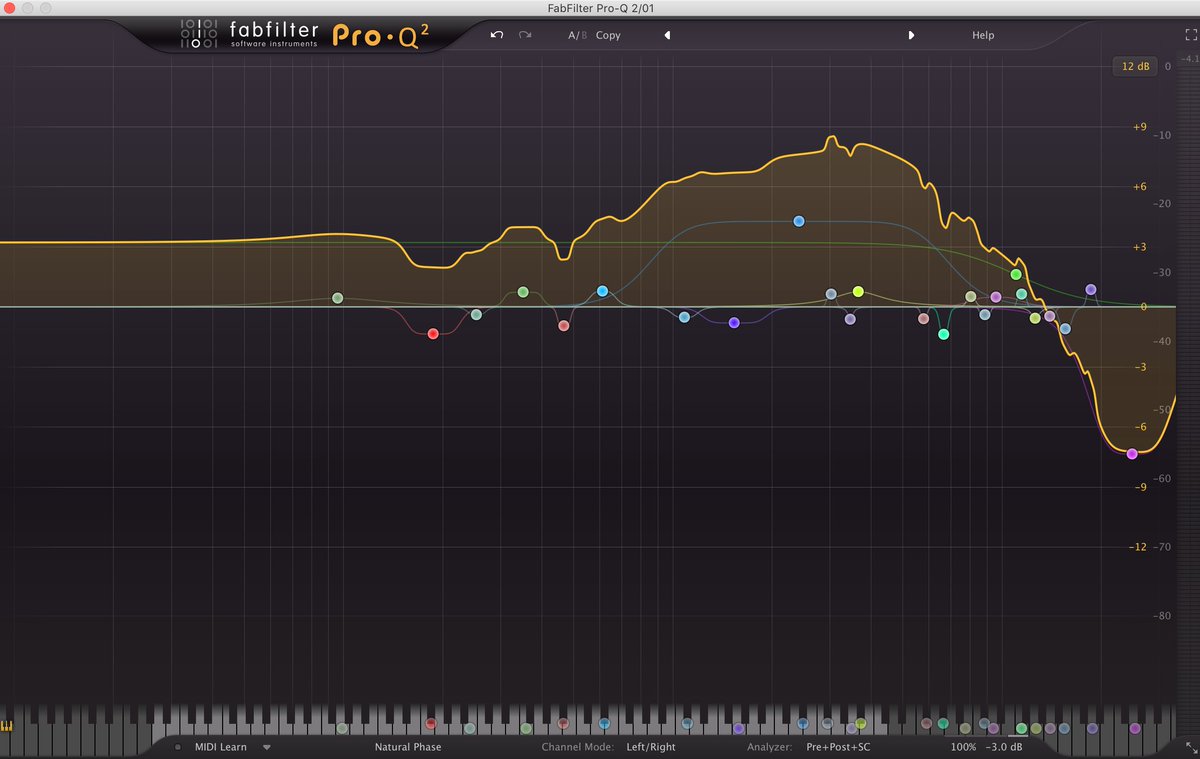Select the pale blue node left of deep purple node
The image size is (1200, 759).
click(x=685, y=317)
